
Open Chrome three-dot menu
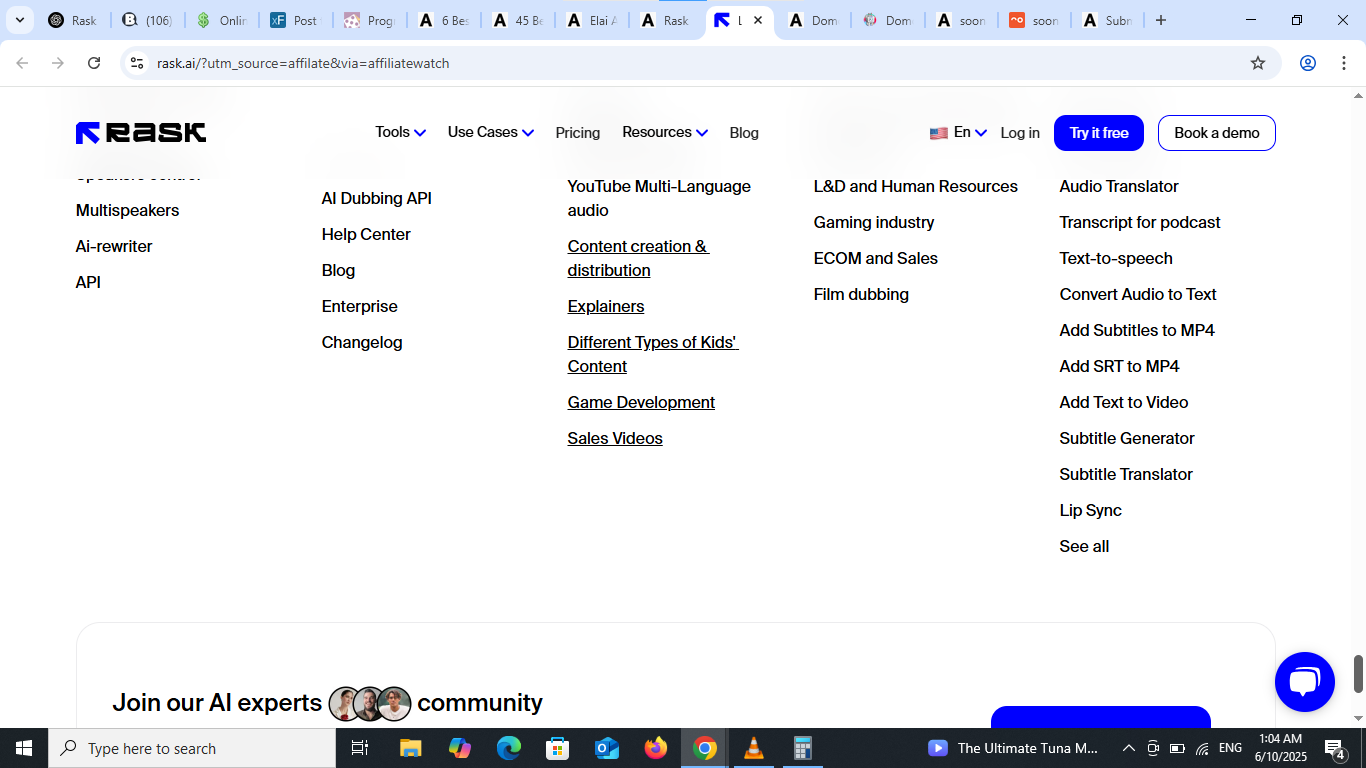point(1343,63)
